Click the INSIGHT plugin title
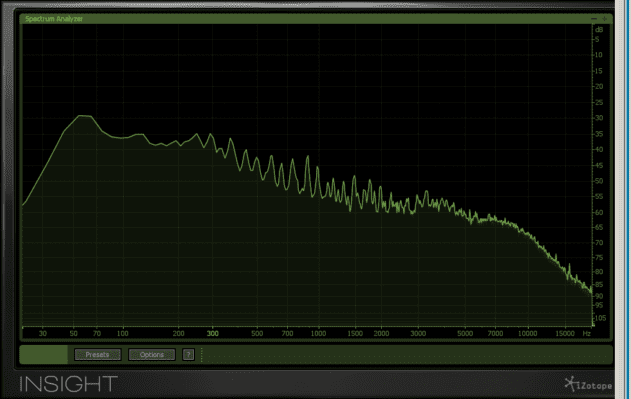The width and height of the screenshot is (631, 399). pyautogui.click(x=68, y=384)
